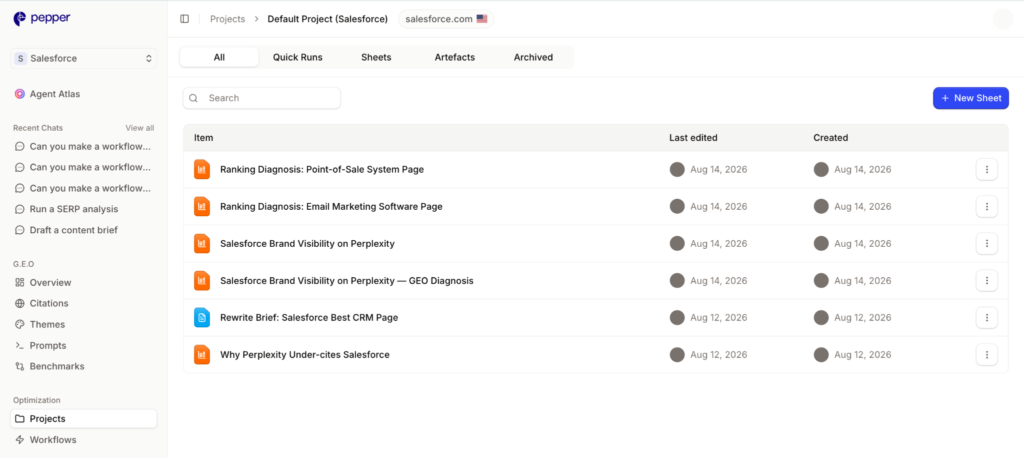
Task: Click the blue document icon for Rewrite Brief
Action: 202,318
